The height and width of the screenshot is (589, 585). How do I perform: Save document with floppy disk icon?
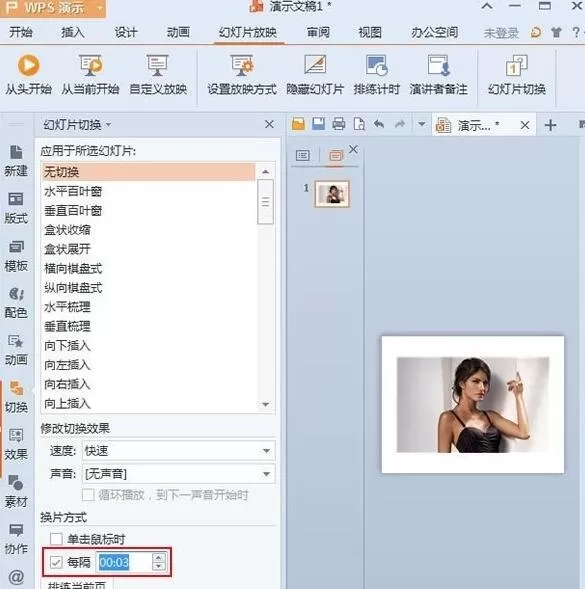pos(318,124)
